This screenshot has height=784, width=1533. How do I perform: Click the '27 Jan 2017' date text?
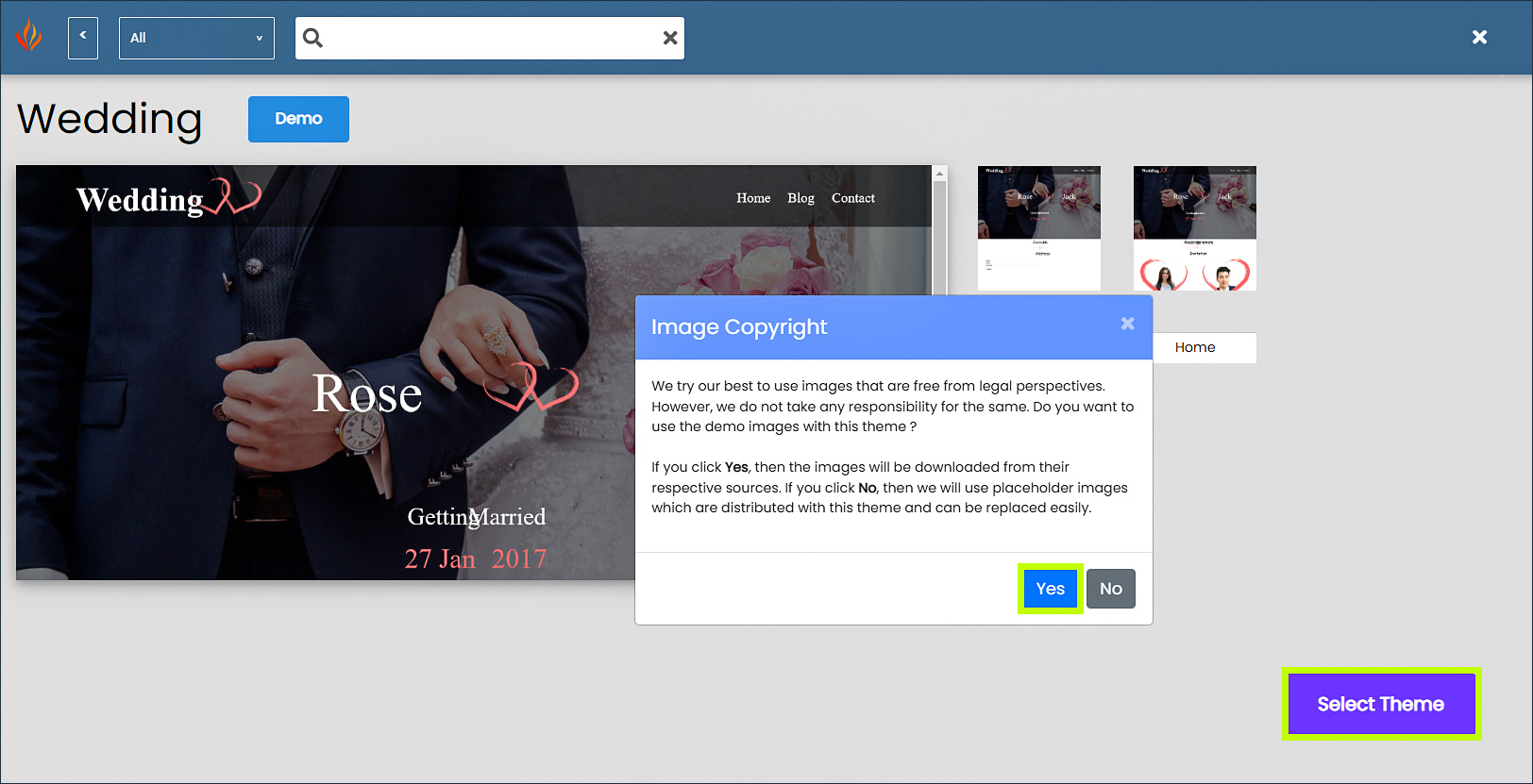pyautogui.click(x=476, y=559)
